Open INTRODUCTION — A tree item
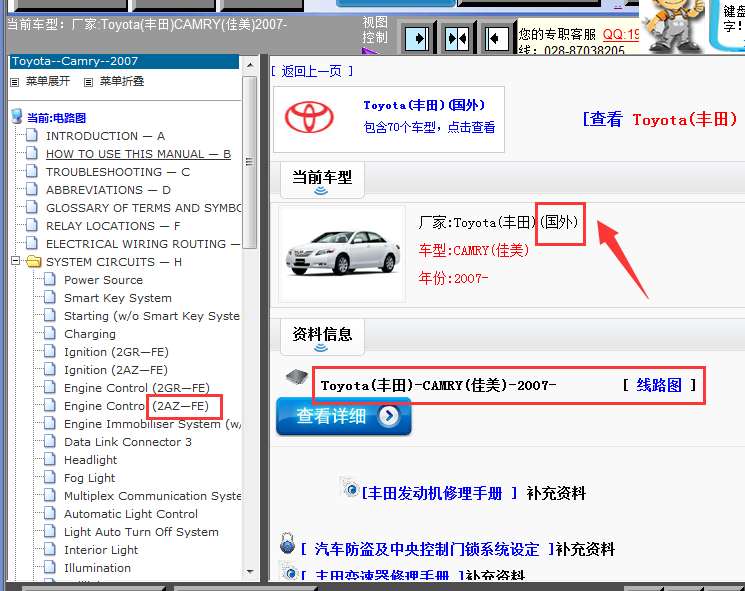 [x=105, y=136]
